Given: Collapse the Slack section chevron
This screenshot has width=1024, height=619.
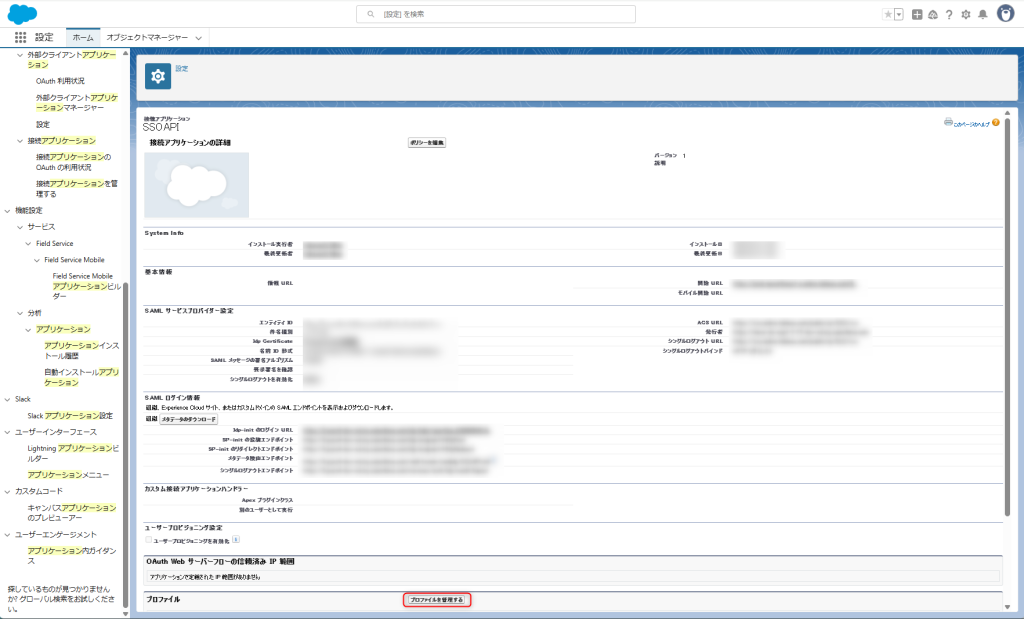Looking at the screenshot, I should click(8, 399).
